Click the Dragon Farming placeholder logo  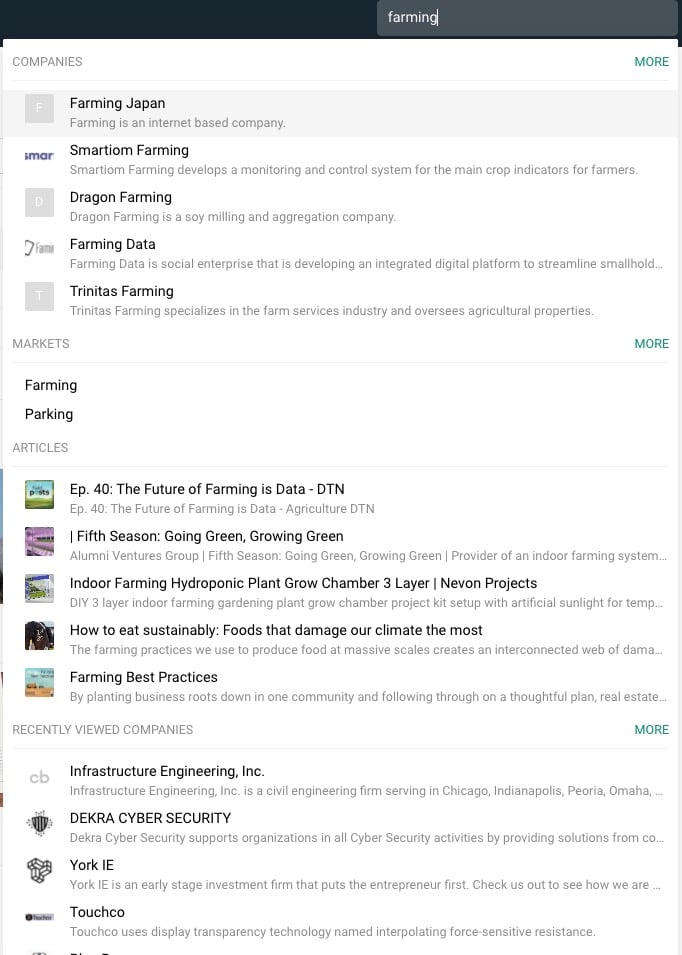click(x=39, y=202)
